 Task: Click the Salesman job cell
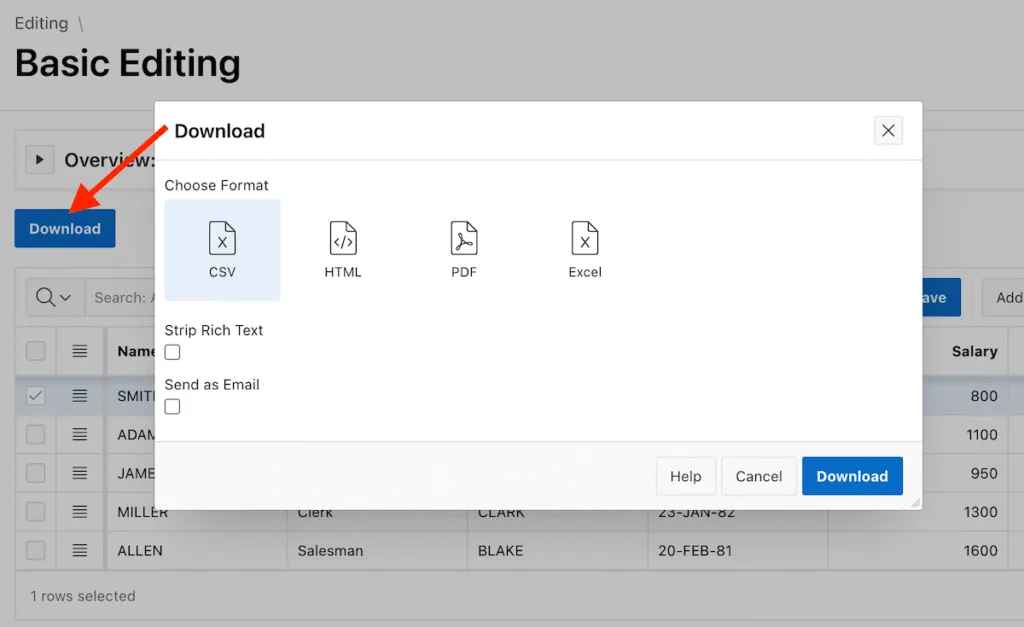(377, 551)
